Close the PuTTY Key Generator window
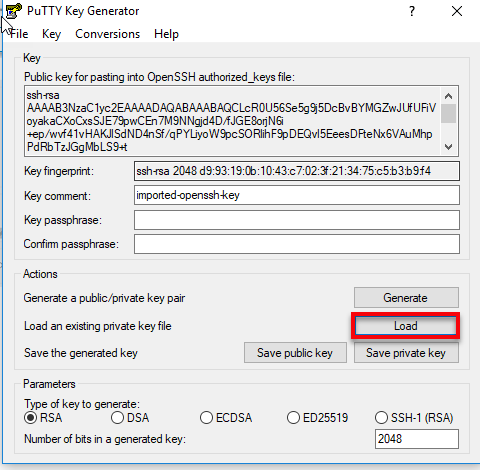 pyautogui.click(x=457, y=11)
